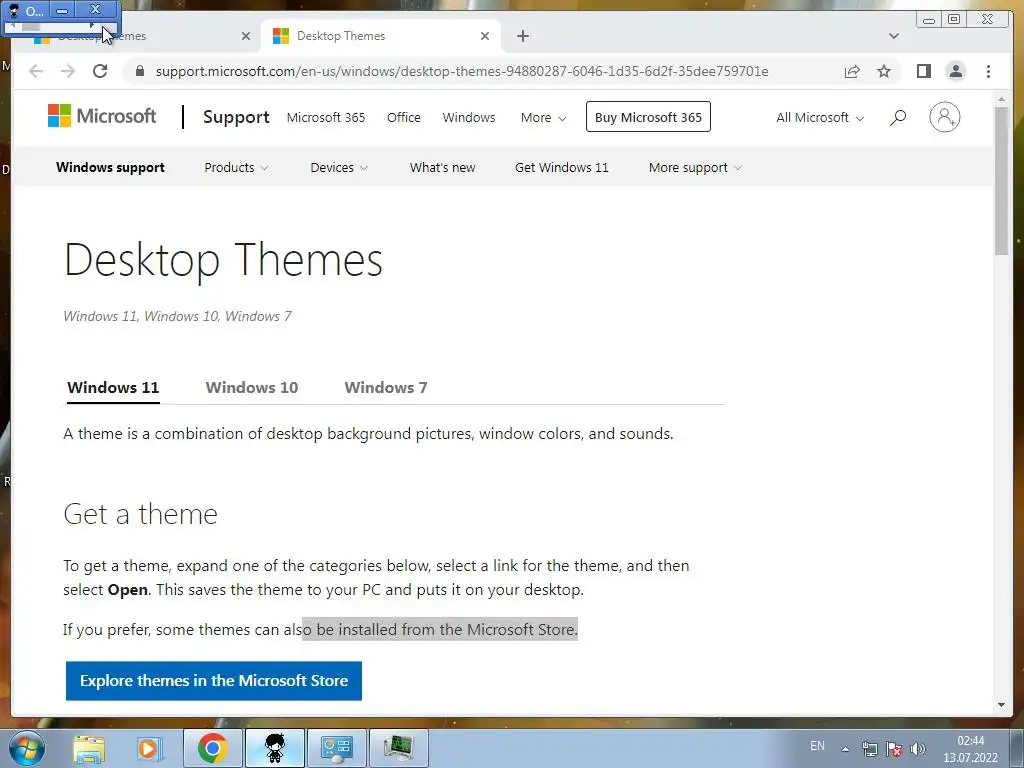
Task: Click the share page icon in address bar
Action: click(x=852, y=71)
